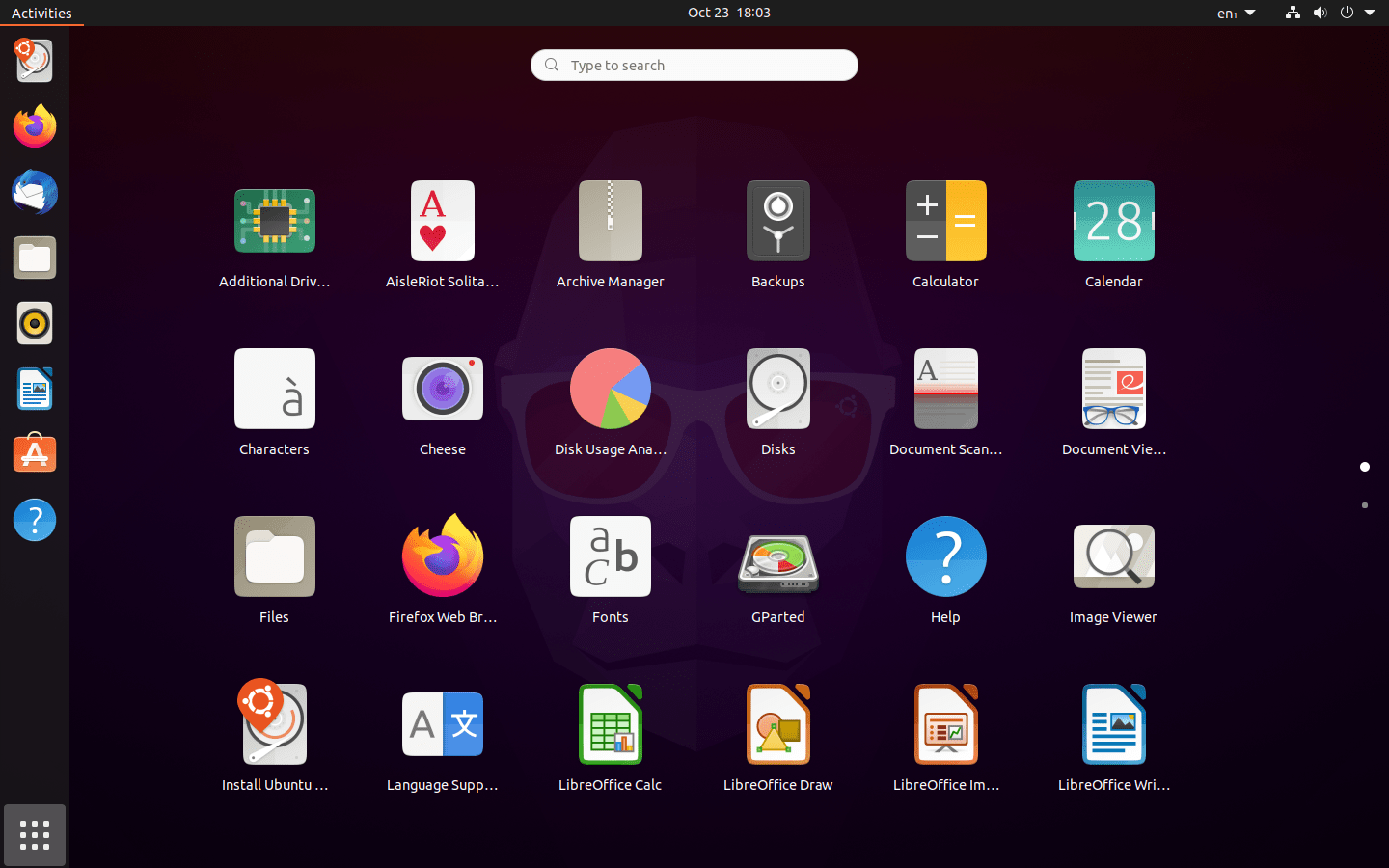Image resolution: width=1389 pixels, height=868 pixels.
Task: Launch Document Scanner
Action: (x=946, y=389)
